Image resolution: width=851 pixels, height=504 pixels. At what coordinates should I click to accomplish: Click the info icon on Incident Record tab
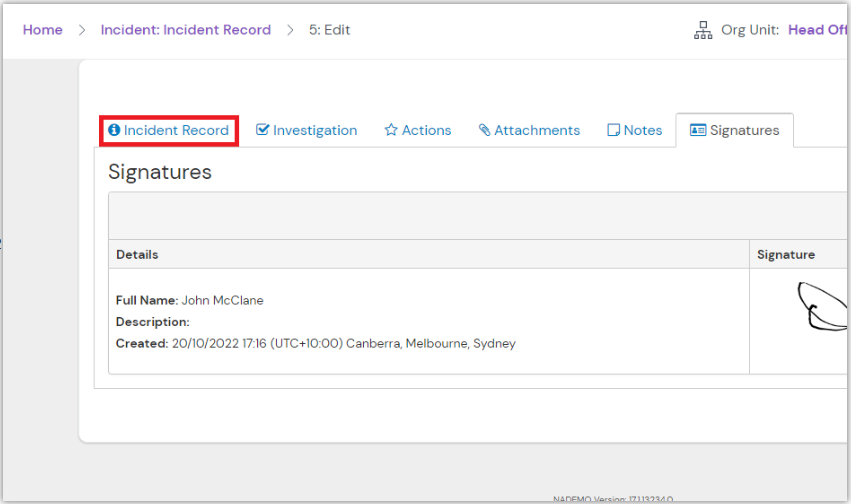[114, 131]
